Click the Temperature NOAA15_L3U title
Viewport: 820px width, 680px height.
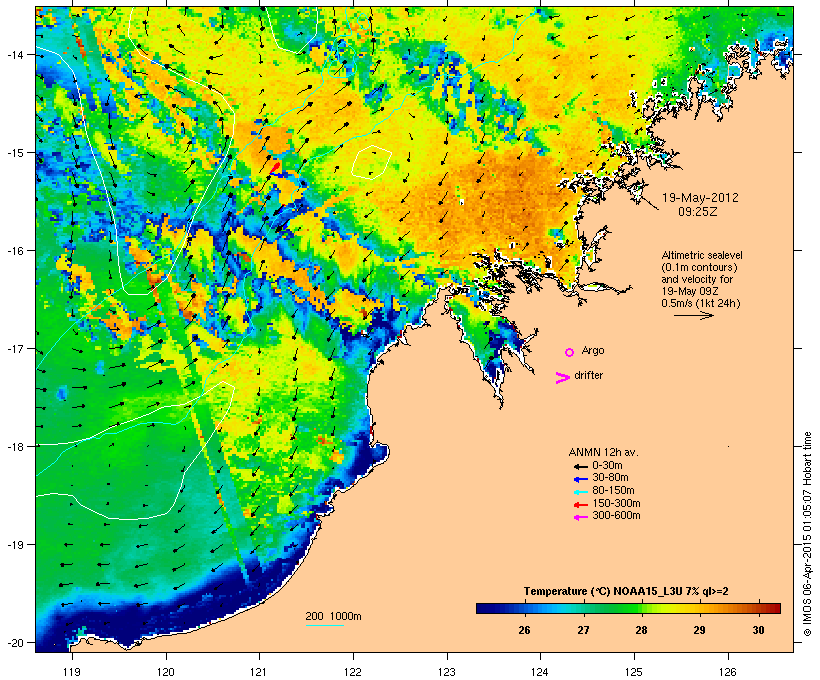point(626,592)
